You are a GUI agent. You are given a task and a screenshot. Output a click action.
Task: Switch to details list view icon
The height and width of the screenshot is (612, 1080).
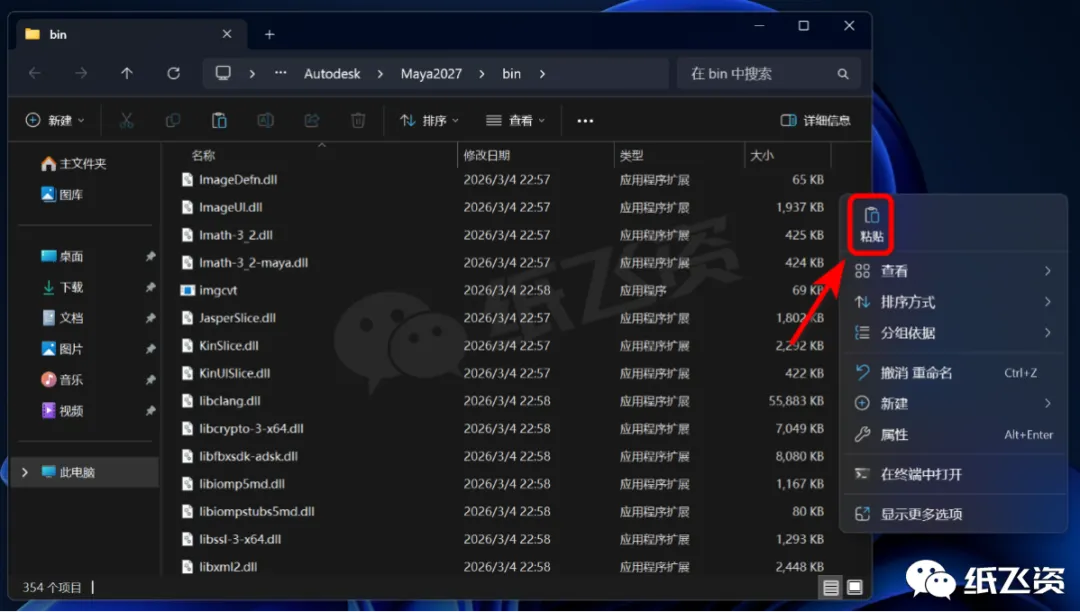(831, 587)
